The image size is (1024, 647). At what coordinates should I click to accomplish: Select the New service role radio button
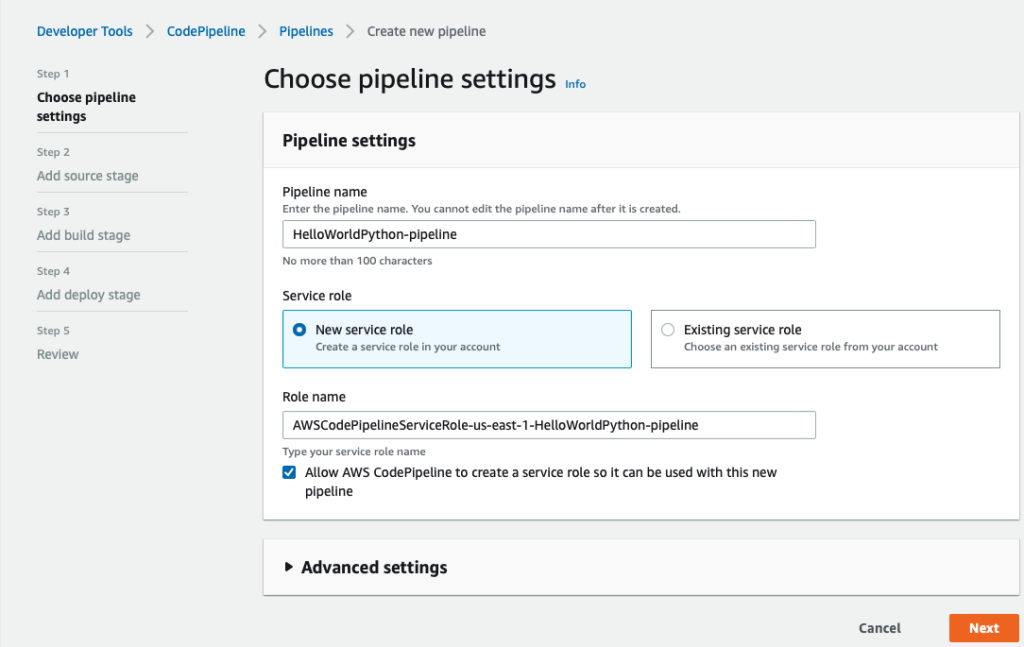(x=300, y=330)
